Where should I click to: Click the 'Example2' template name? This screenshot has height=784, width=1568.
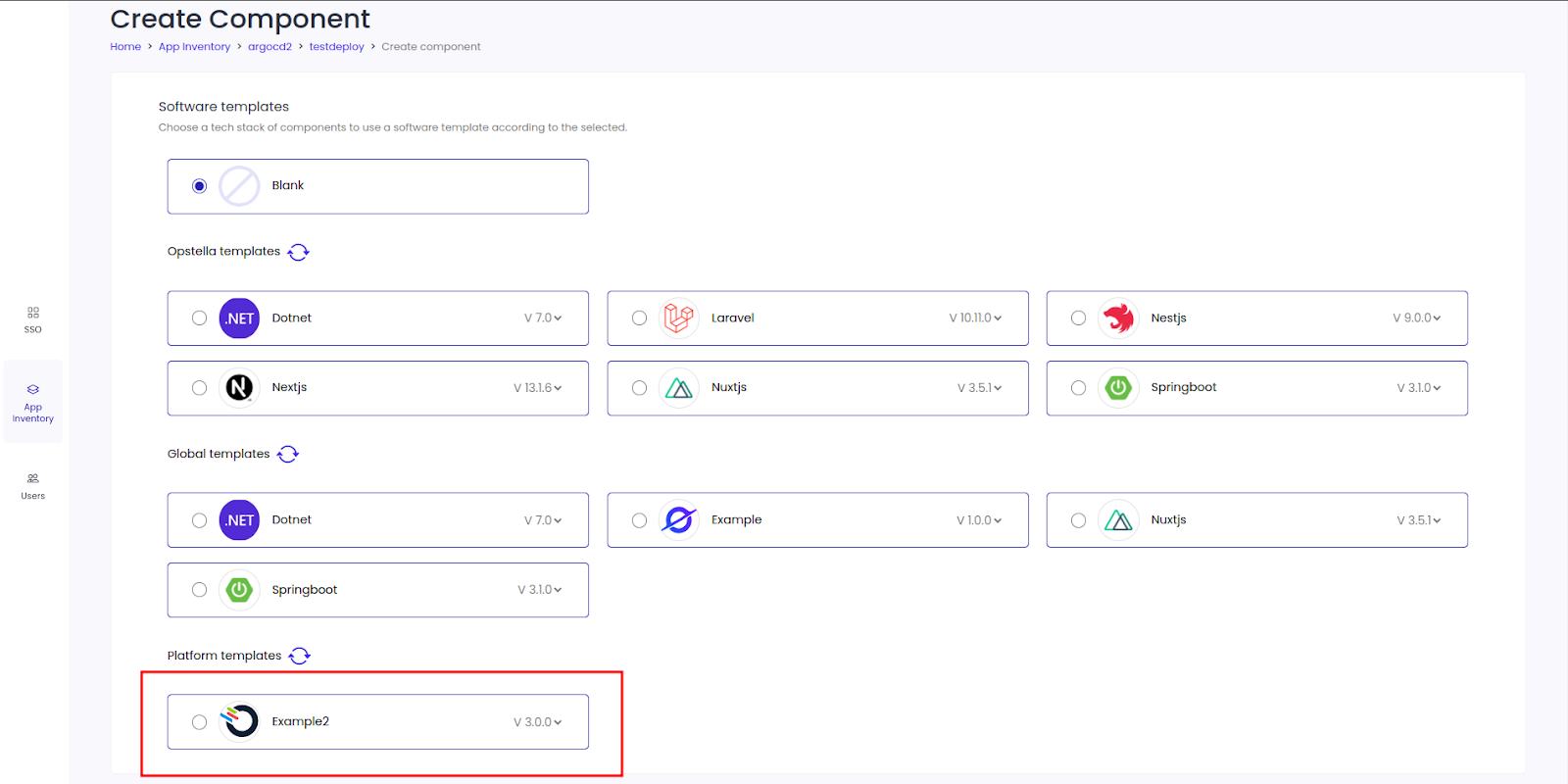(300, 722)
